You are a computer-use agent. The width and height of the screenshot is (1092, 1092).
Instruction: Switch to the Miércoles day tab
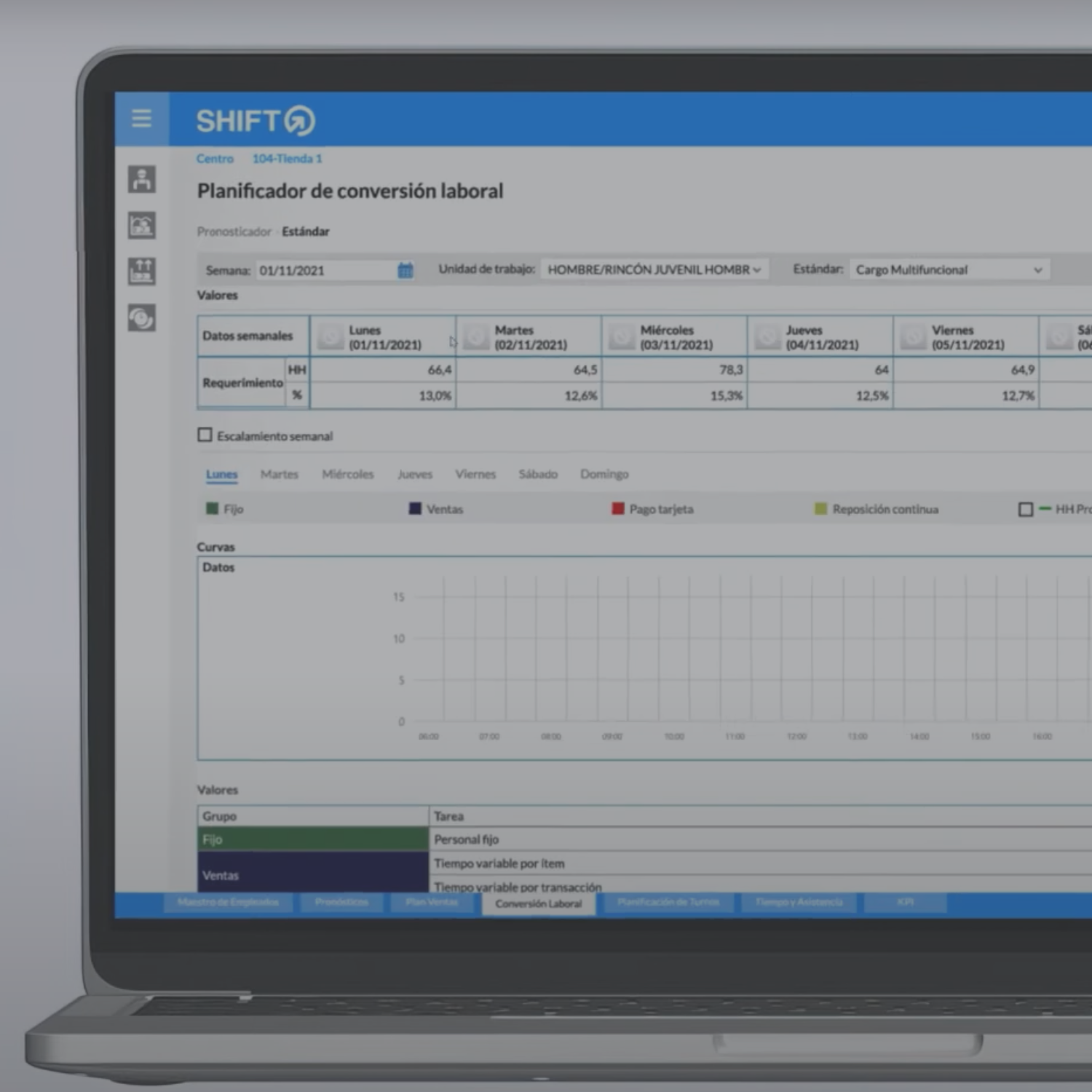[347, 474]
